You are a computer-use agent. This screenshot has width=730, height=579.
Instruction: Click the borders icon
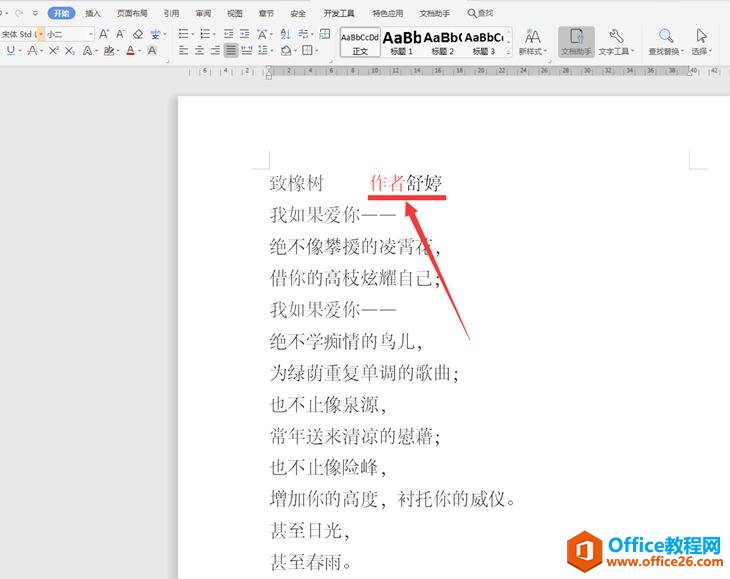(307, 50)
